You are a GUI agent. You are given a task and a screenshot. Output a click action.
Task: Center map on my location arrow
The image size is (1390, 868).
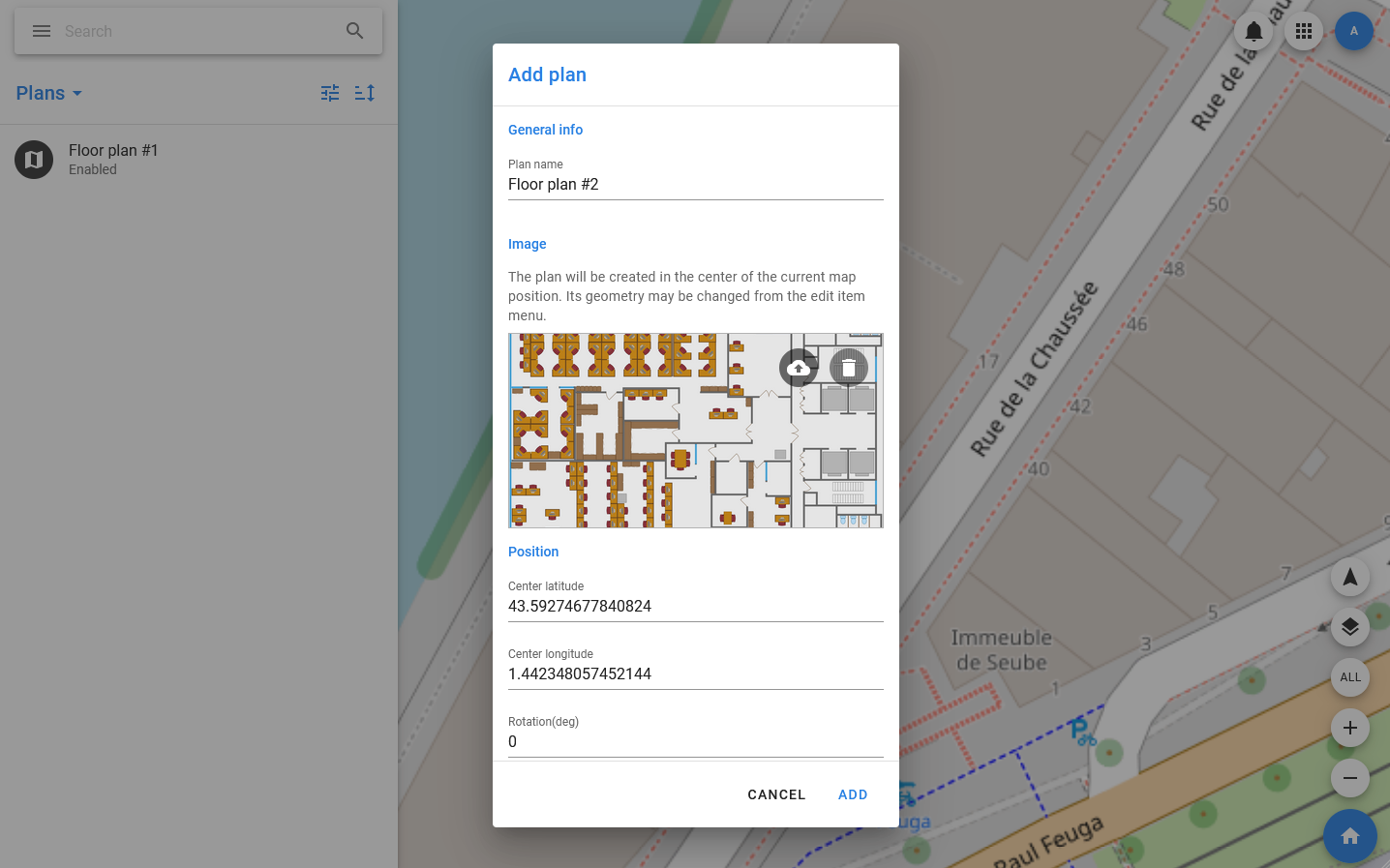(x=1349, y=578)
